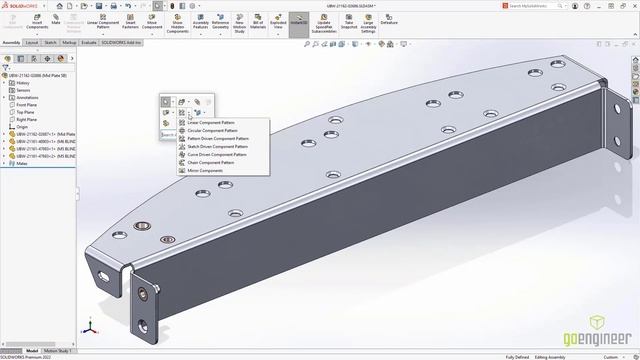Click the Exploded View tool
The height and width of the screenshot is (360, 640).
click(278, 22)
